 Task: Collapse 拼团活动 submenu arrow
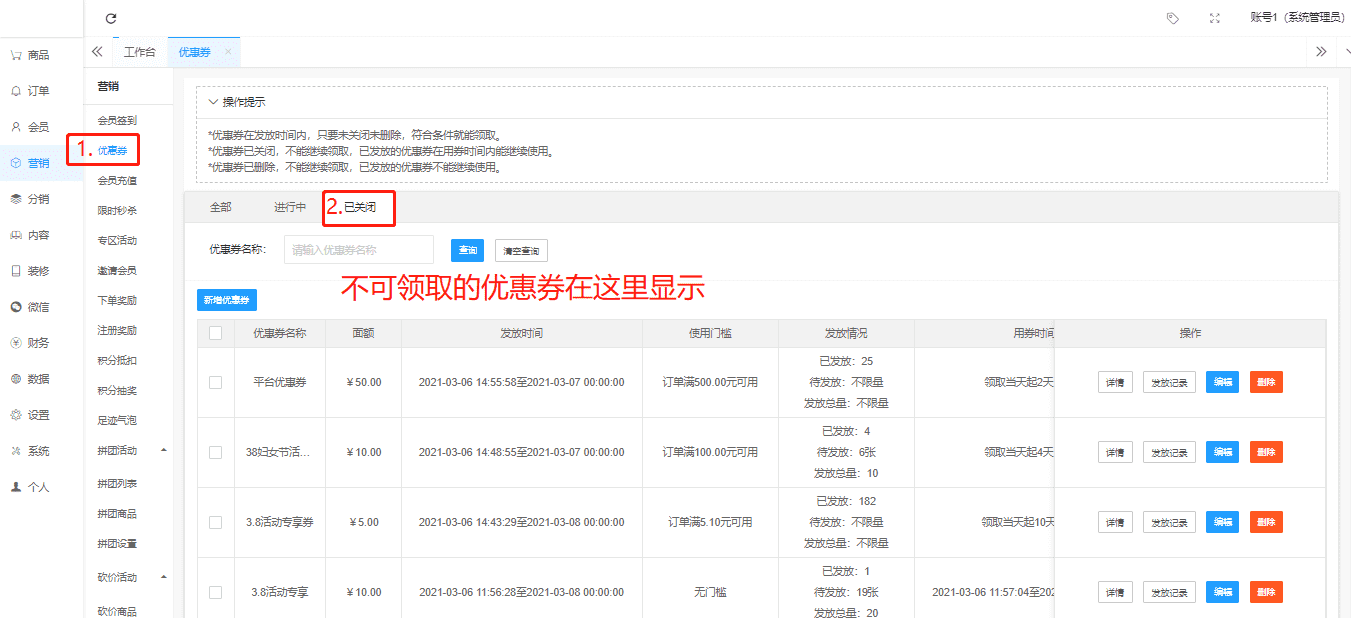[x=164, y=450]
